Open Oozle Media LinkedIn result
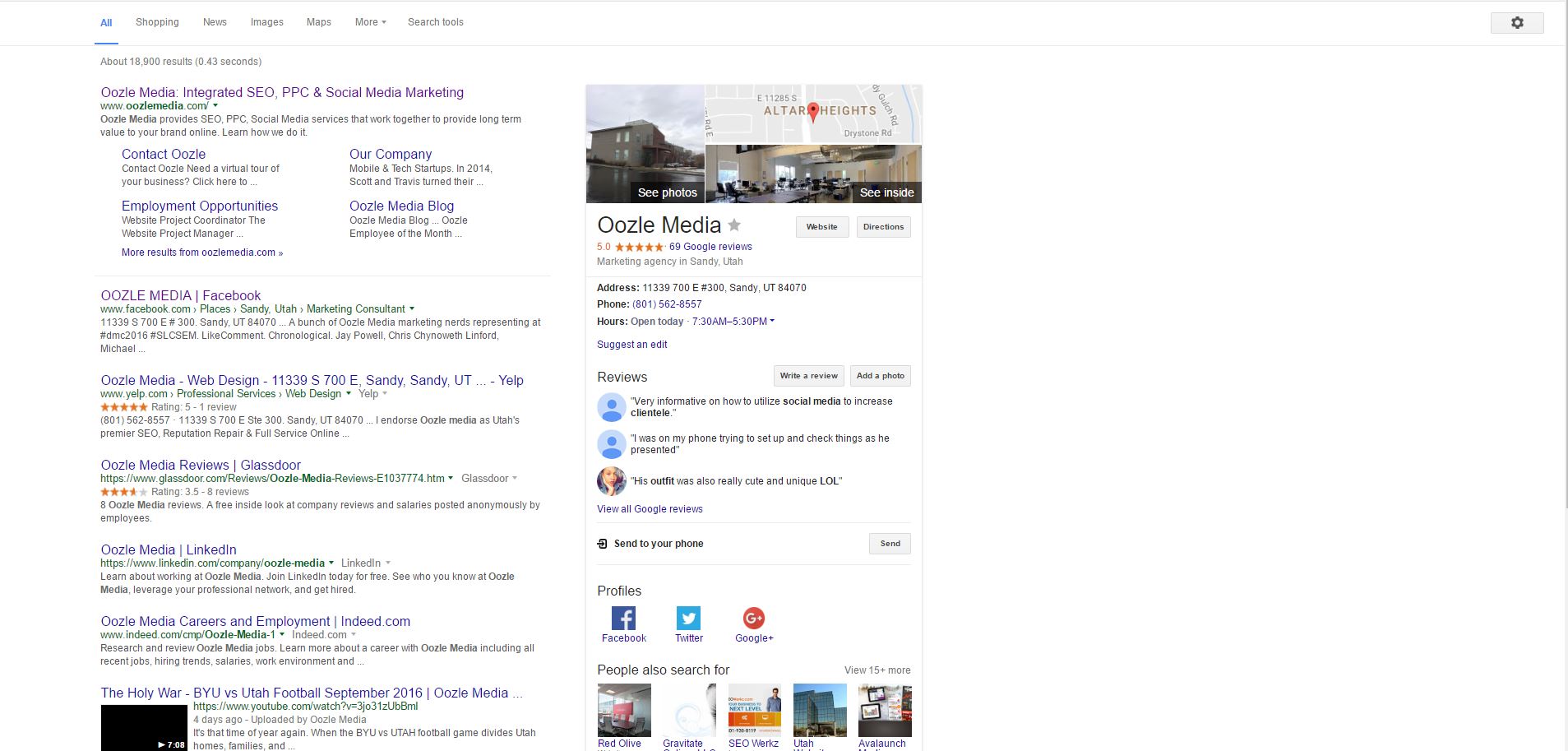This screenshot has width=1568, height=751. pyautogui.click(x=169, y=549)
